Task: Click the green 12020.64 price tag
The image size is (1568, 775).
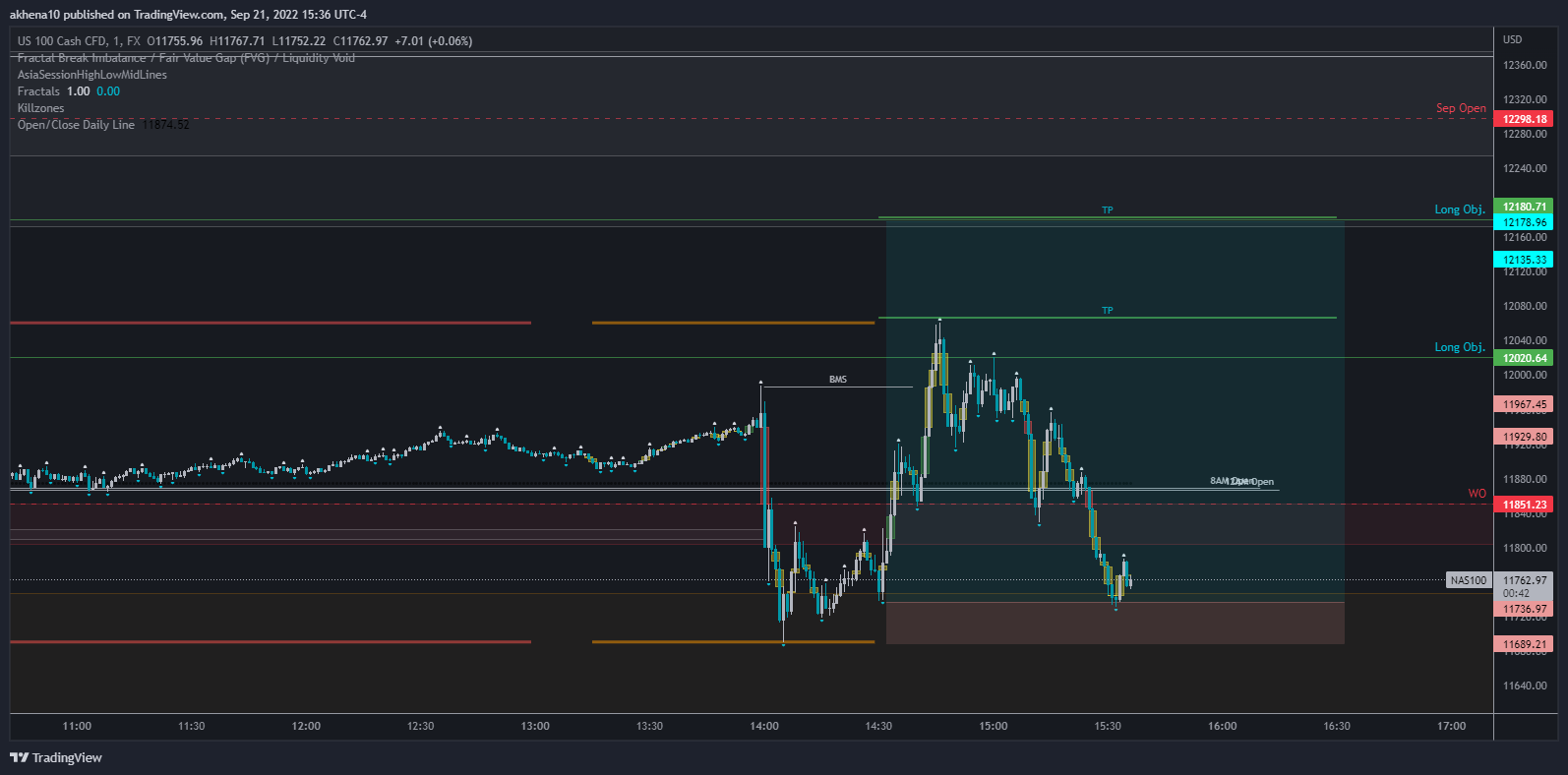Action: [1524, 358]
